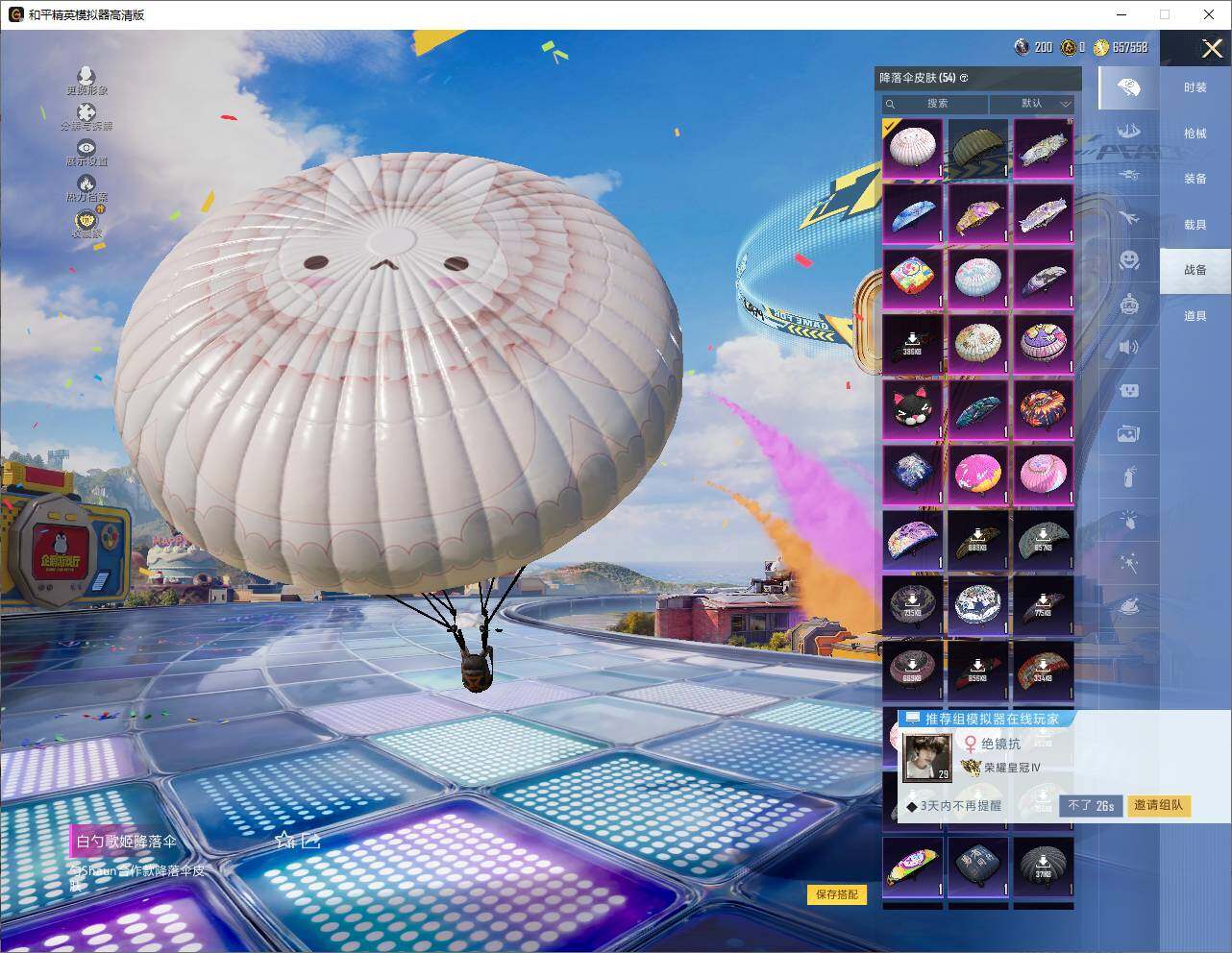Open the 载具 tab

click(x=1195, y=225)
